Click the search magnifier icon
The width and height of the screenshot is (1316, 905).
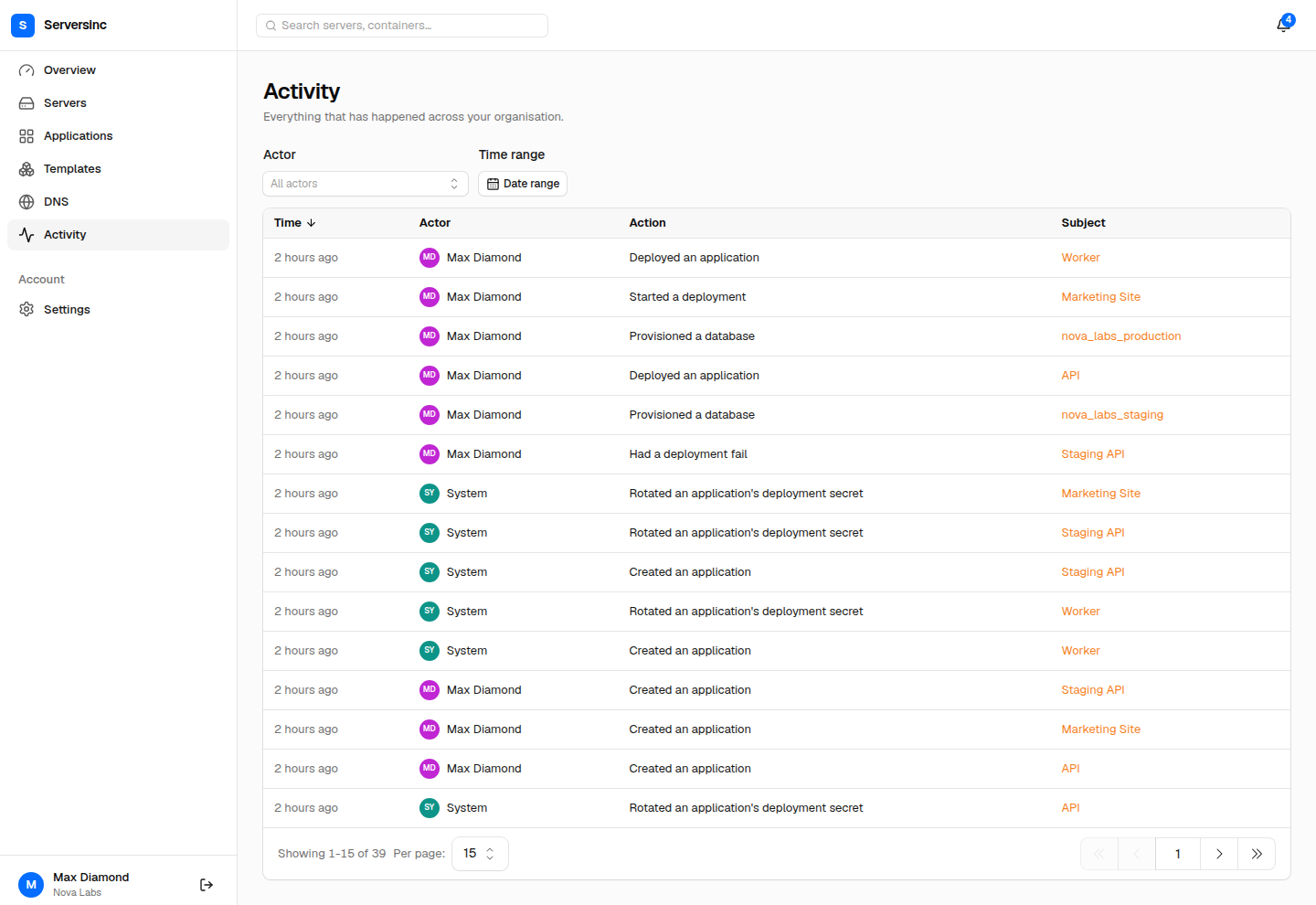pos(271,26)
